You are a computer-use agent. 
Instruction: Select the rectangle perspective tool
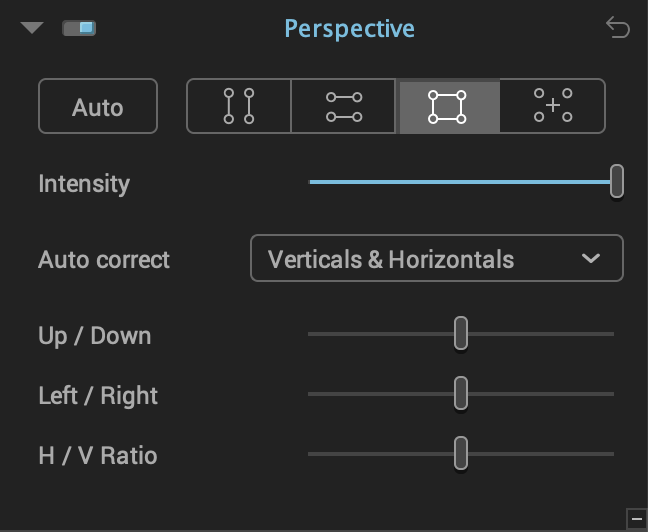pyautogui.click(x=448, y=106)
